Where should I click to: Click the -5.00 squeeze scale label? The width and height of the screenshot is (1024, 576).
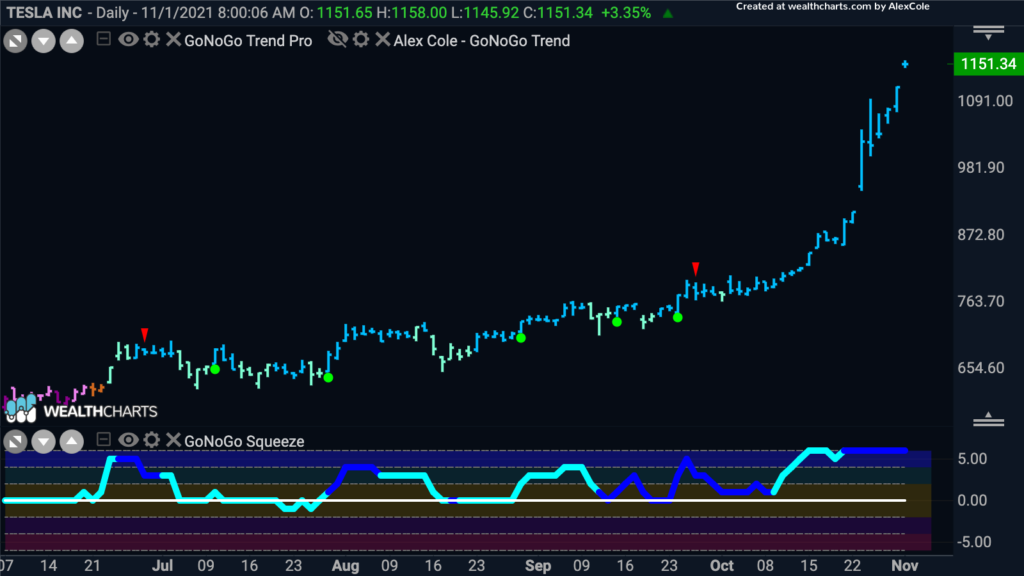tap(974, 542)
